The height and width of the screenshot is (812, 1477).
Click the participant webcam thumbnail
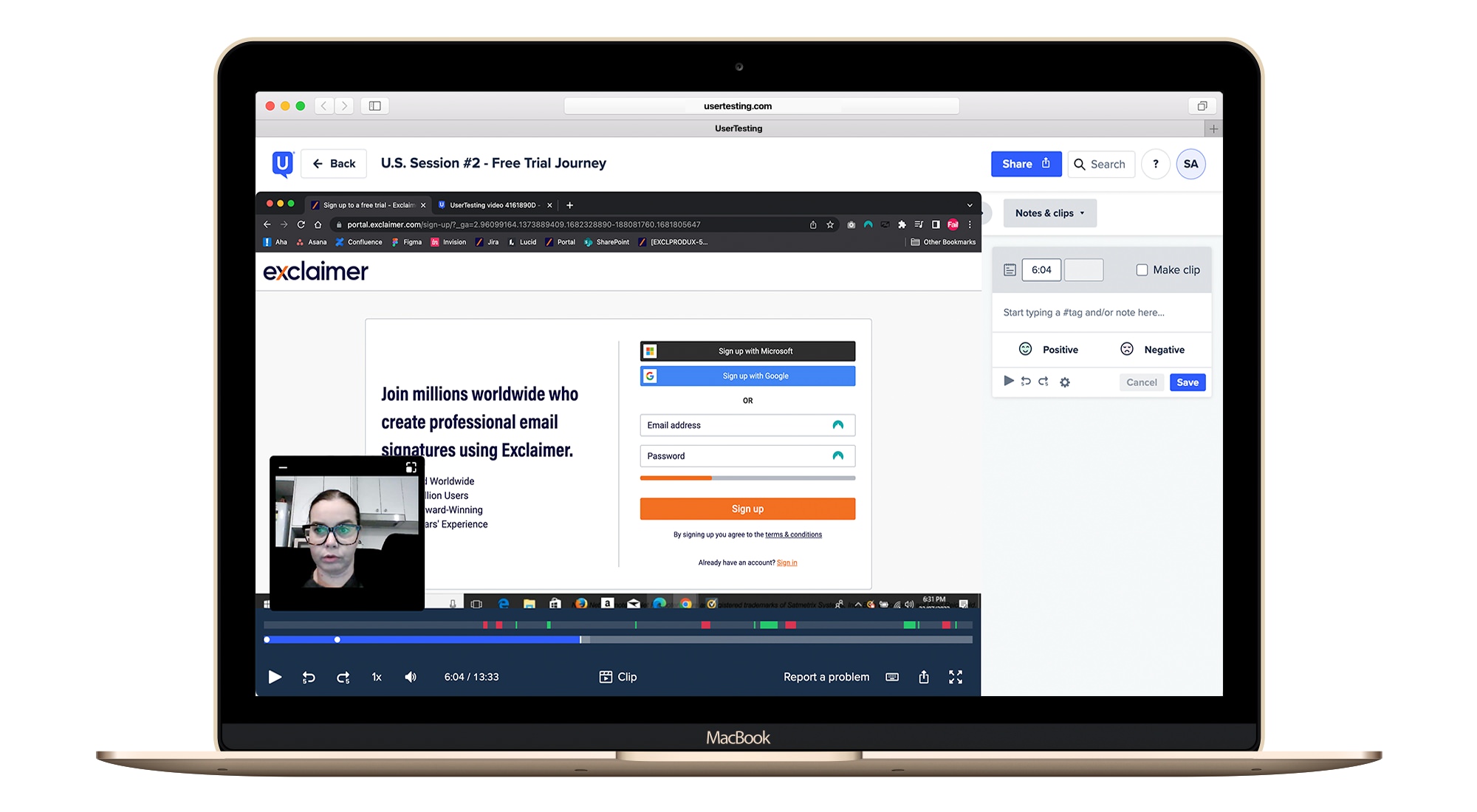point(347,532)
